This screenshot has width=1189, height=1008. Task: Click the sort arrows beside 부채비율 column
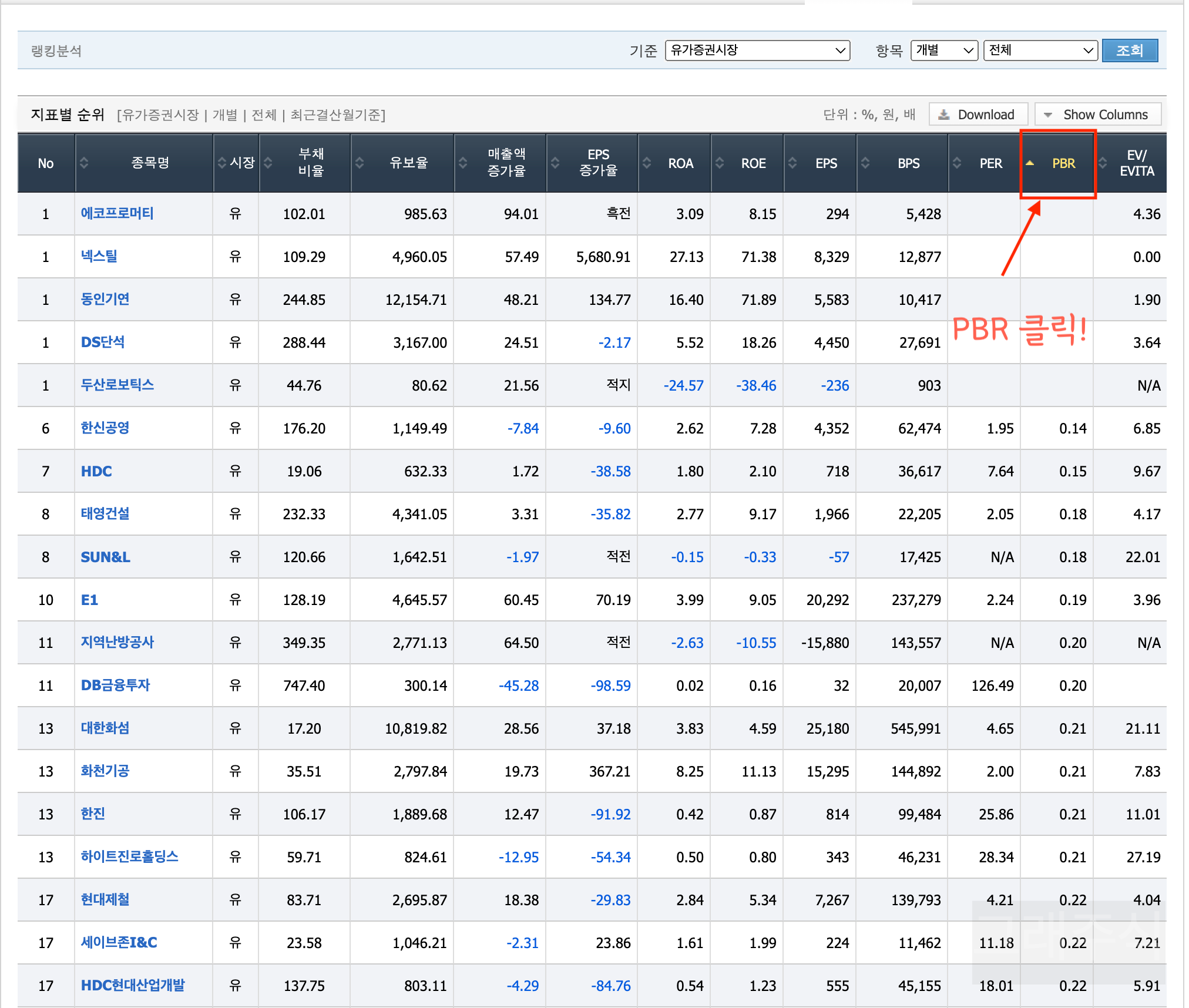click(269, 163)
